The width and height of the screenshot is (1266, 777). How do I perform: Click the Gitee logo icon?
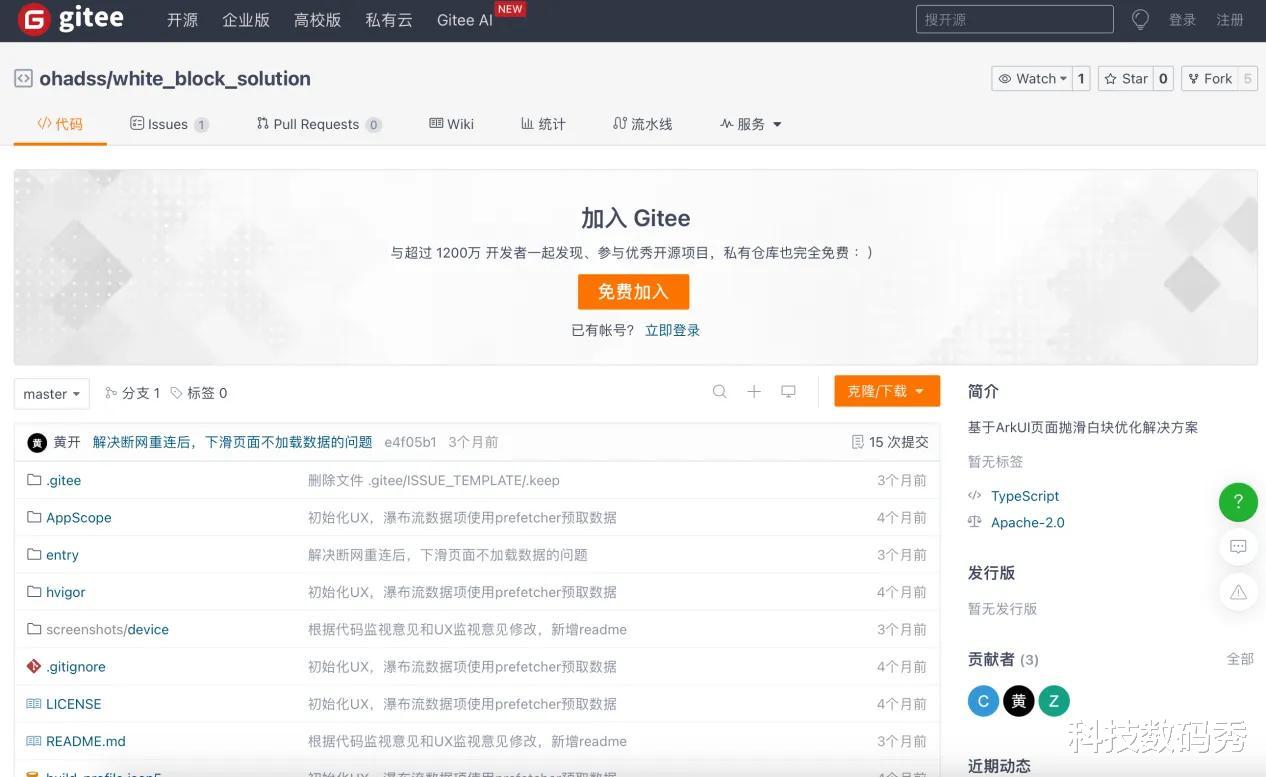33,20
